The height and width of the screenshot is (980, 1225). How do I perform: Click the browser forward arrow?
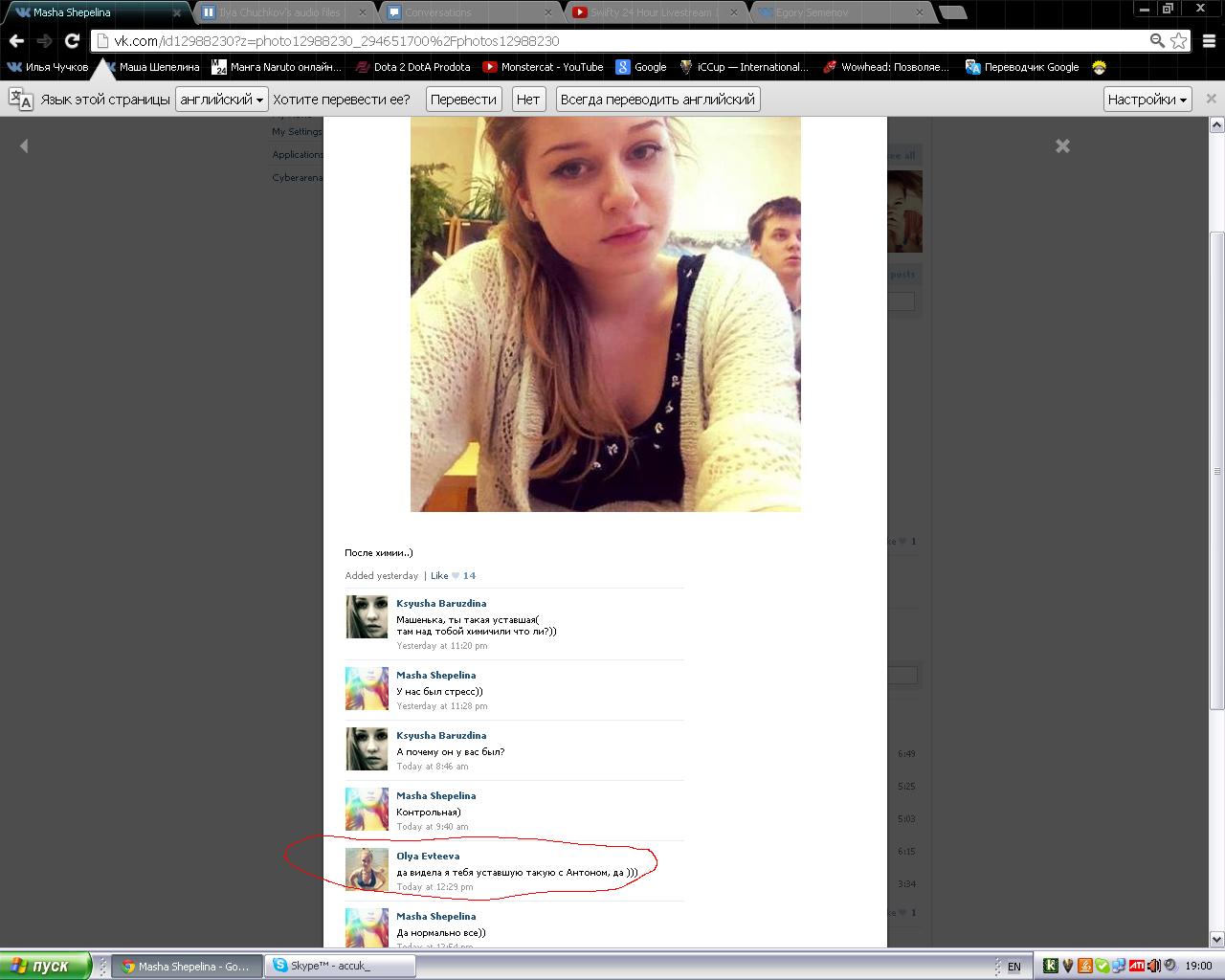[44, 41]
